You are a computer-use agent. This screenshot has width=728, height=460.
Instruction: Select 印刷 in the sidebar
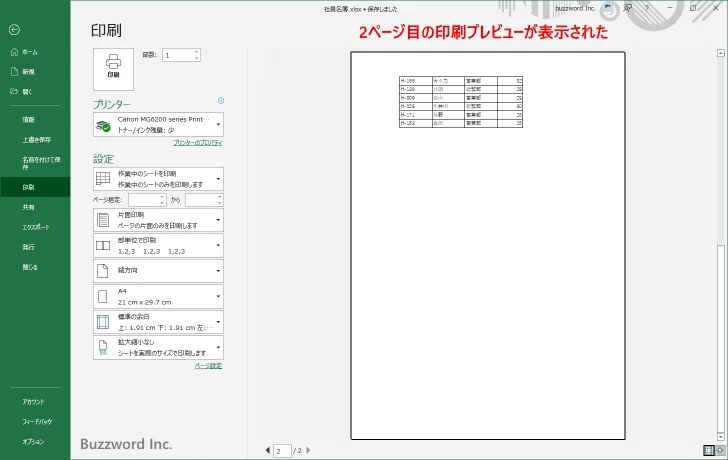point(35,187)
